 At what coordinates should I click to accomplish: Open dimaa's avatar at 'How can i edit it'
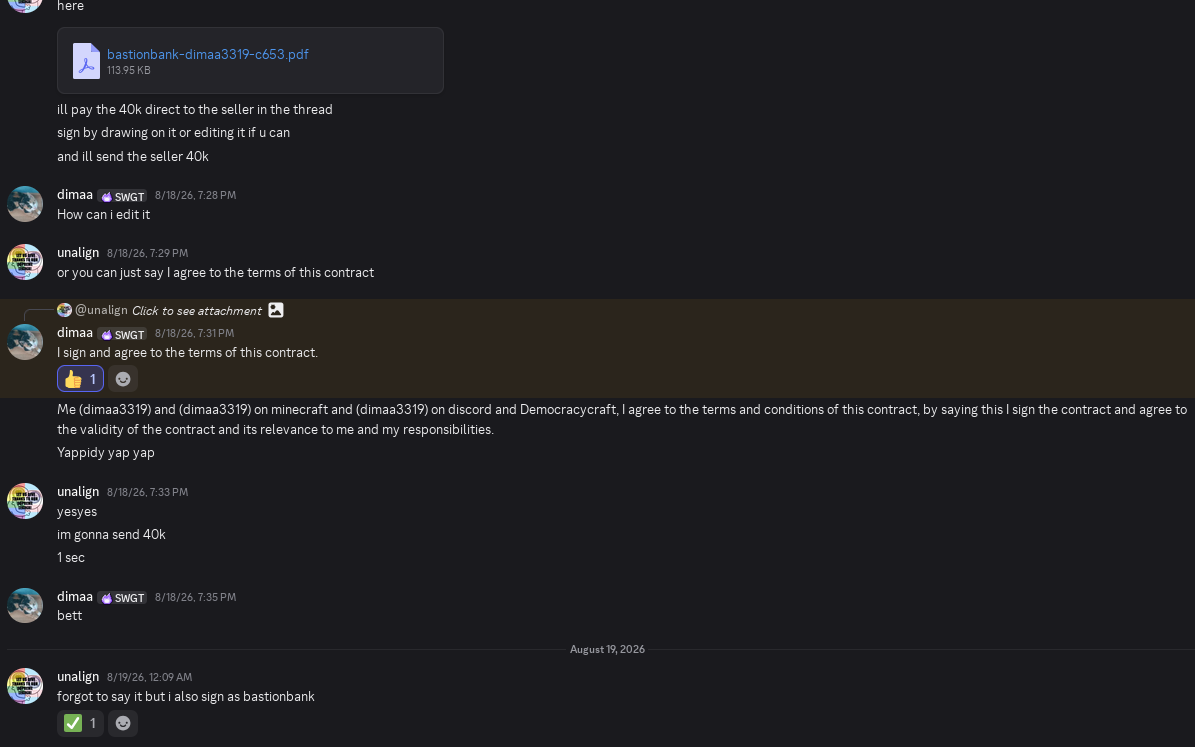click(x=25, y=204)
